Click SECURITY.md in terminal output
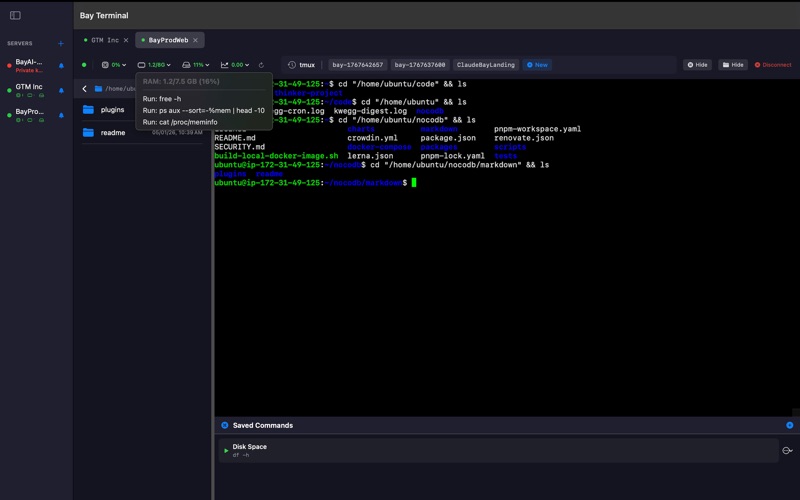800x500 pixels. pos(239,147)
